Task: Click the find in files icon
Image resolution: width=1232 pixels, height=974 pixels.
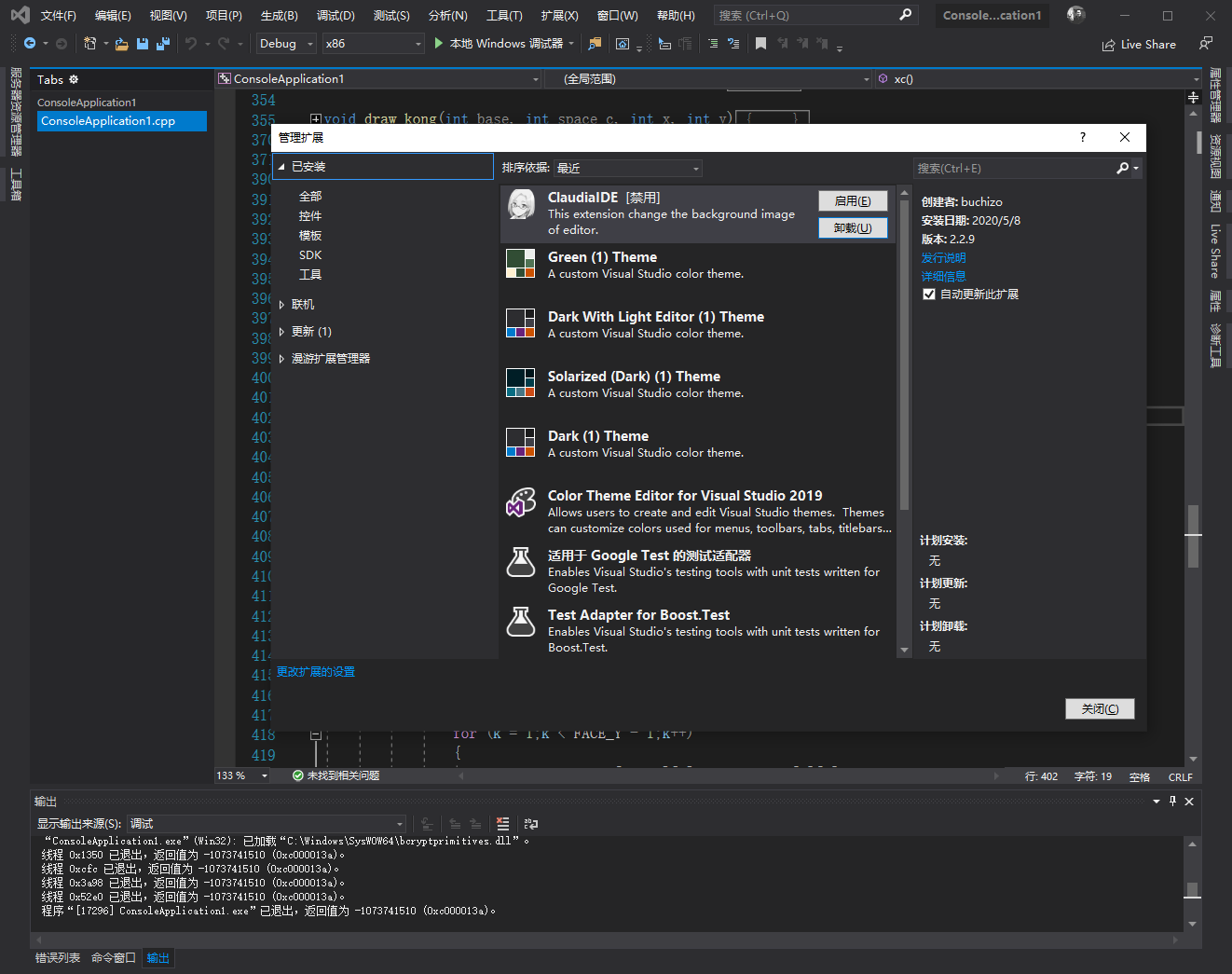Action: (x=595, y=44)
